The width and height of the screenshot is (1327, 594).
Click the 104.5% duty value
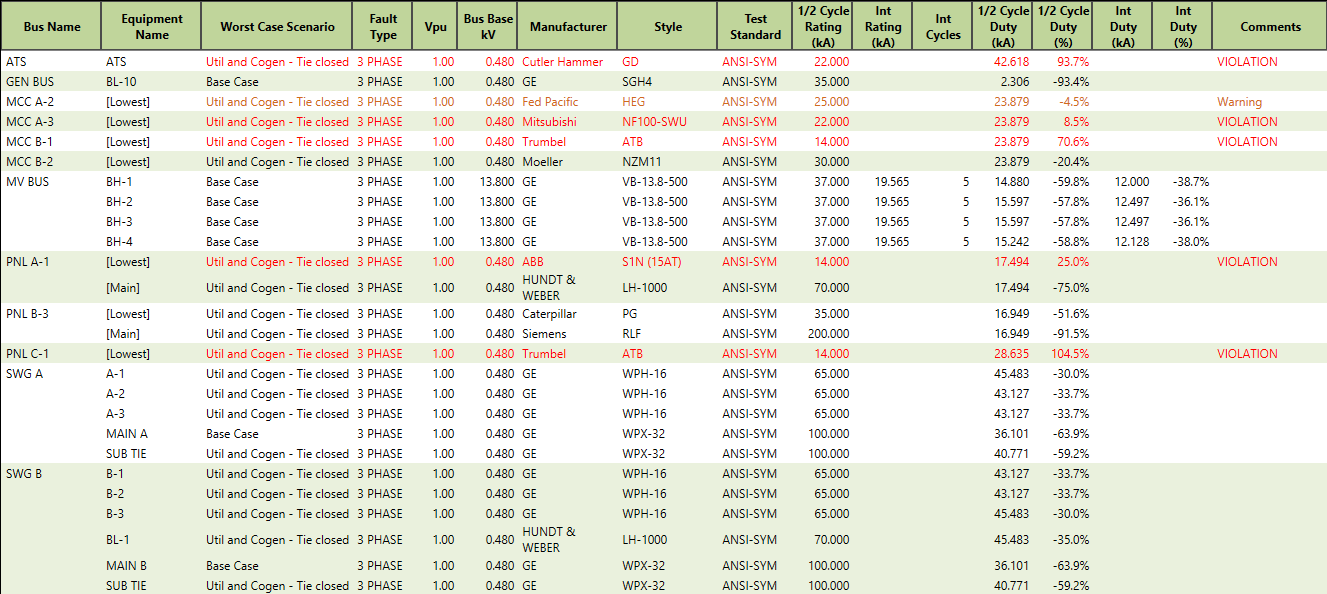pyautogui.click(x=1070, y=354)
